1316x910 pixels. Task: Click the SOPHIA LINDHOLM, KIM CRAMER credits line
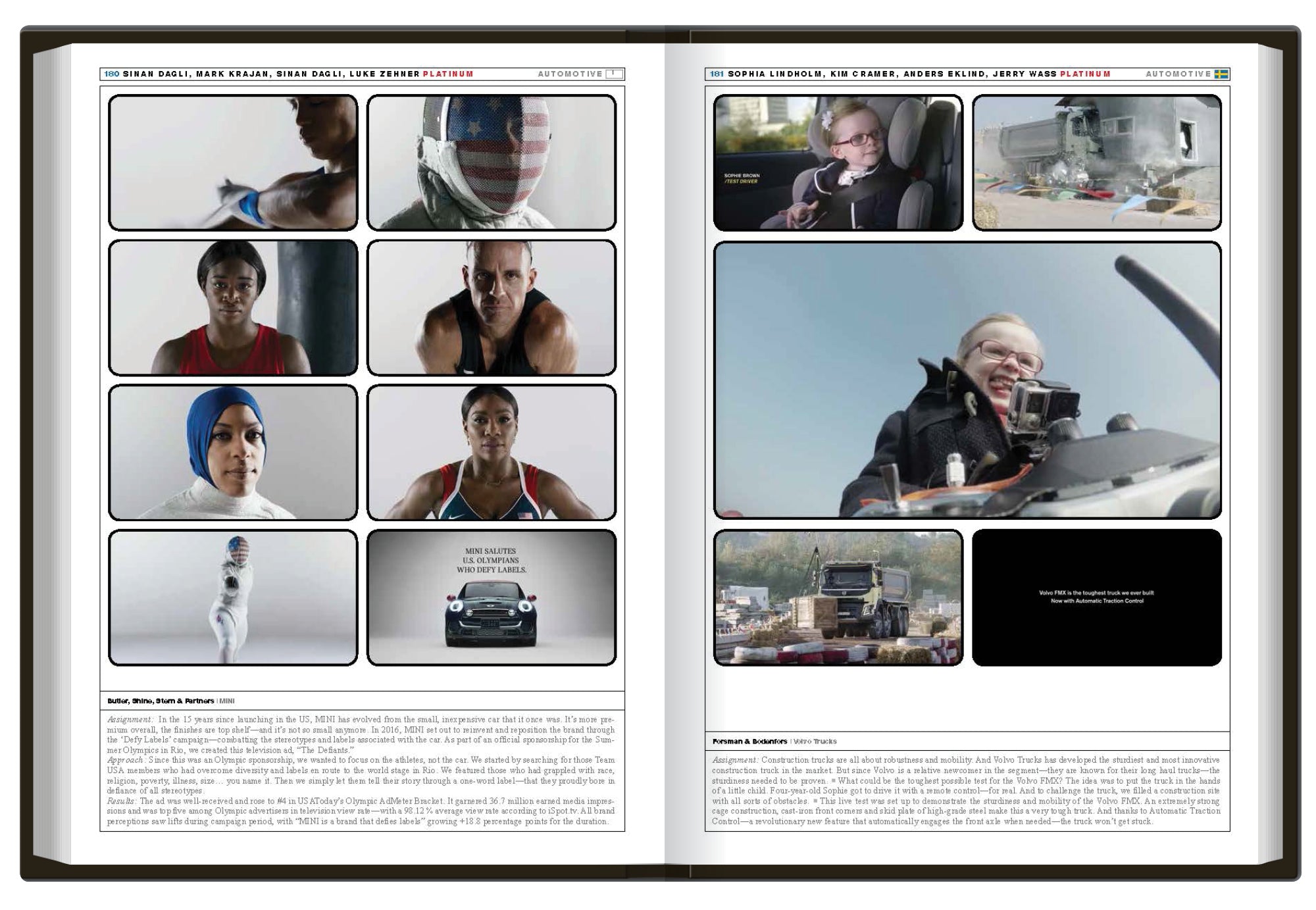point(892,74)
